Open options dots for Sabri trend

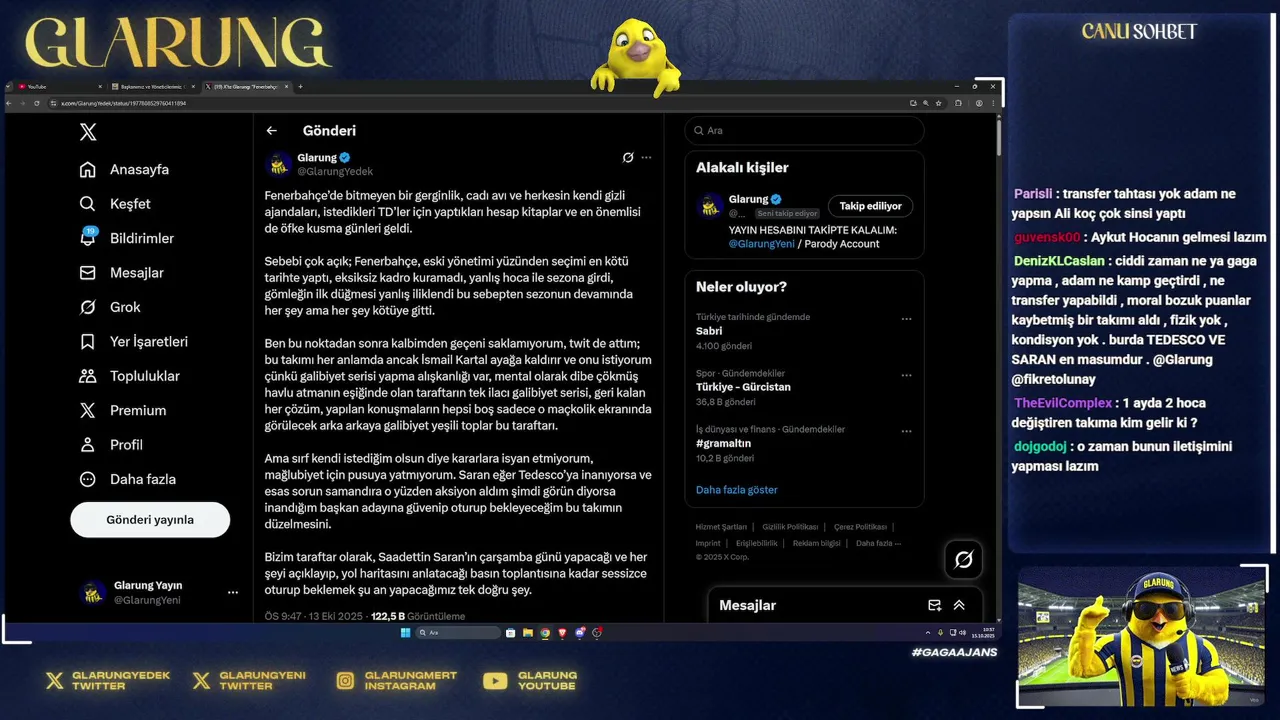[906, 319]
